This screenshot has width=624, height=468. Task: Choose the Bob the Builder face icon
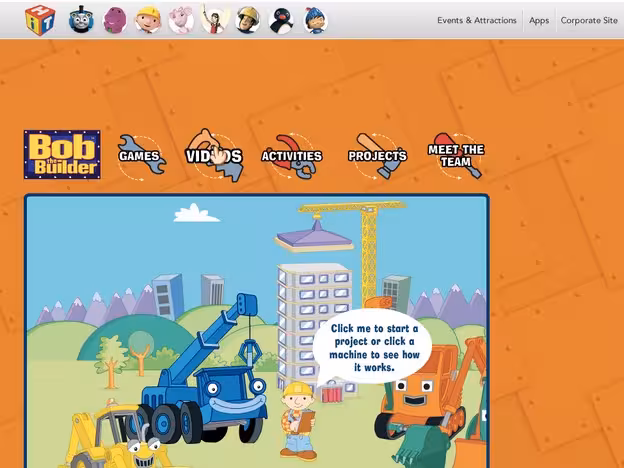coord(148,20)
